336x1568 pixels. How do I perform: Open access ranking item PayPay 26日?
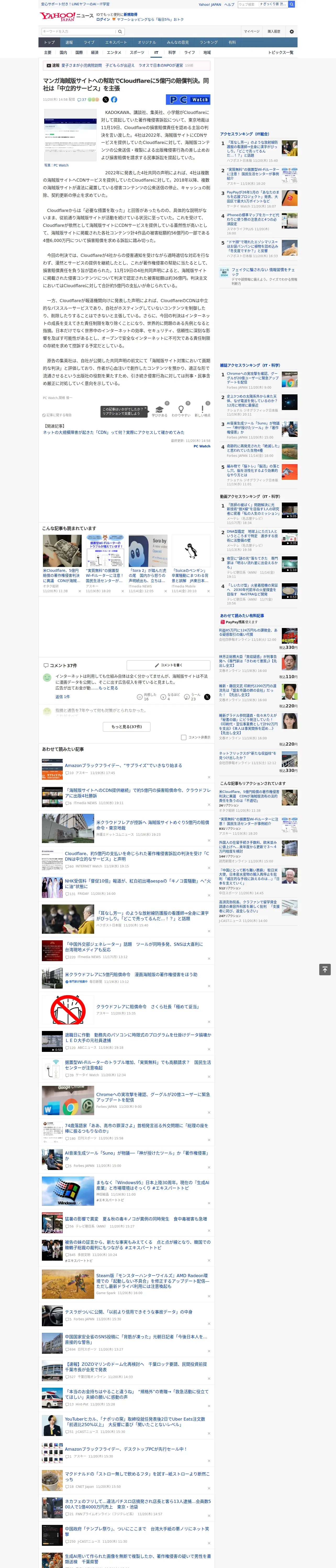pos(253,197)
